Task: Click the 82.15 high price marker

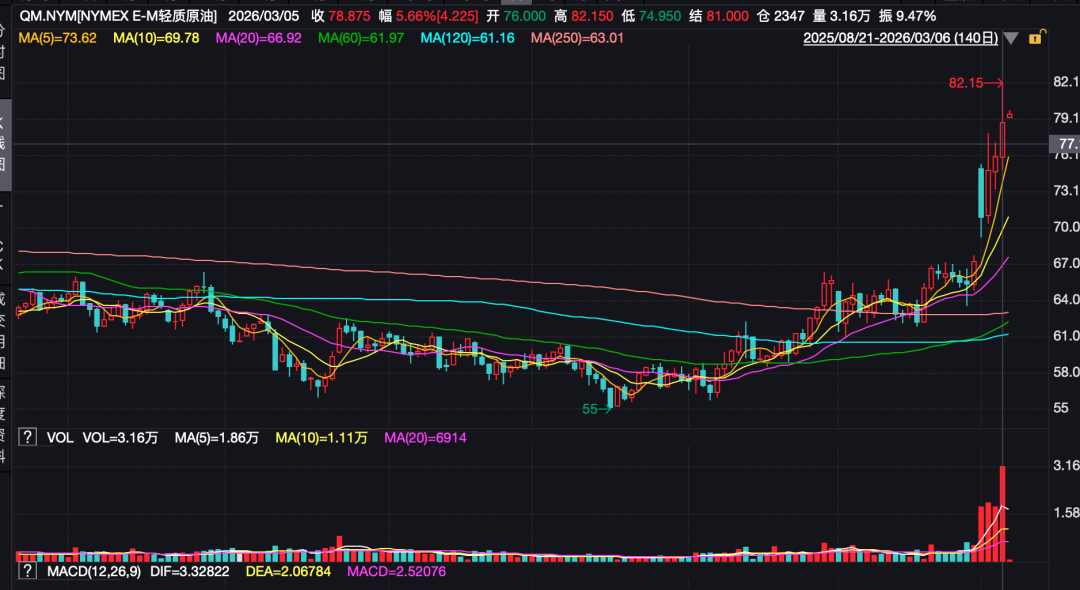Action: click(x=966, y=83)
